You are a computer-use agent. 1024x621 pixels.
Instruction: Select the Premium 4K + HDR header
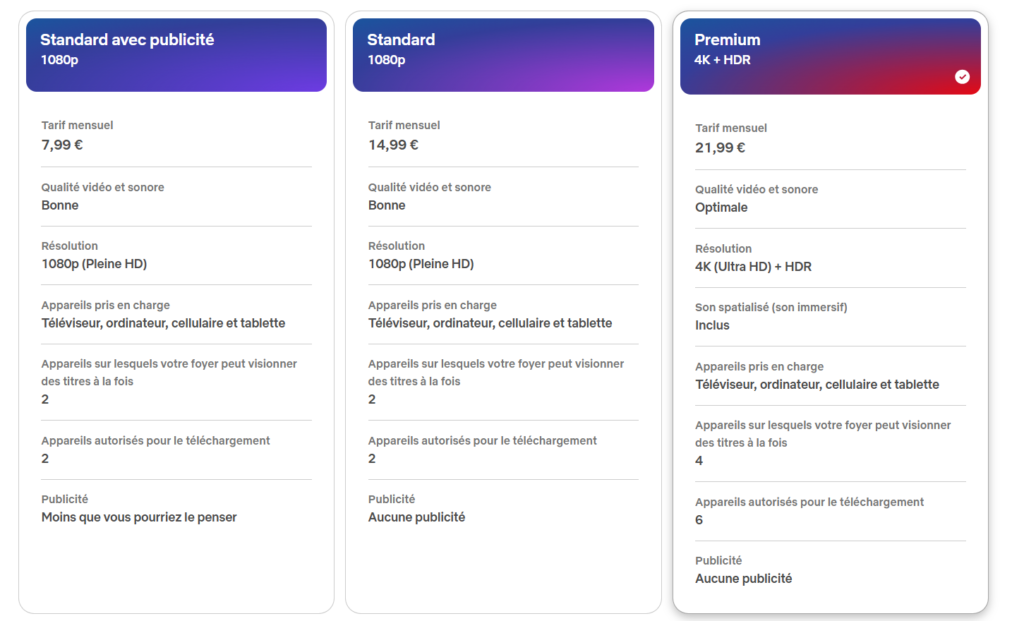coord(830,56)
